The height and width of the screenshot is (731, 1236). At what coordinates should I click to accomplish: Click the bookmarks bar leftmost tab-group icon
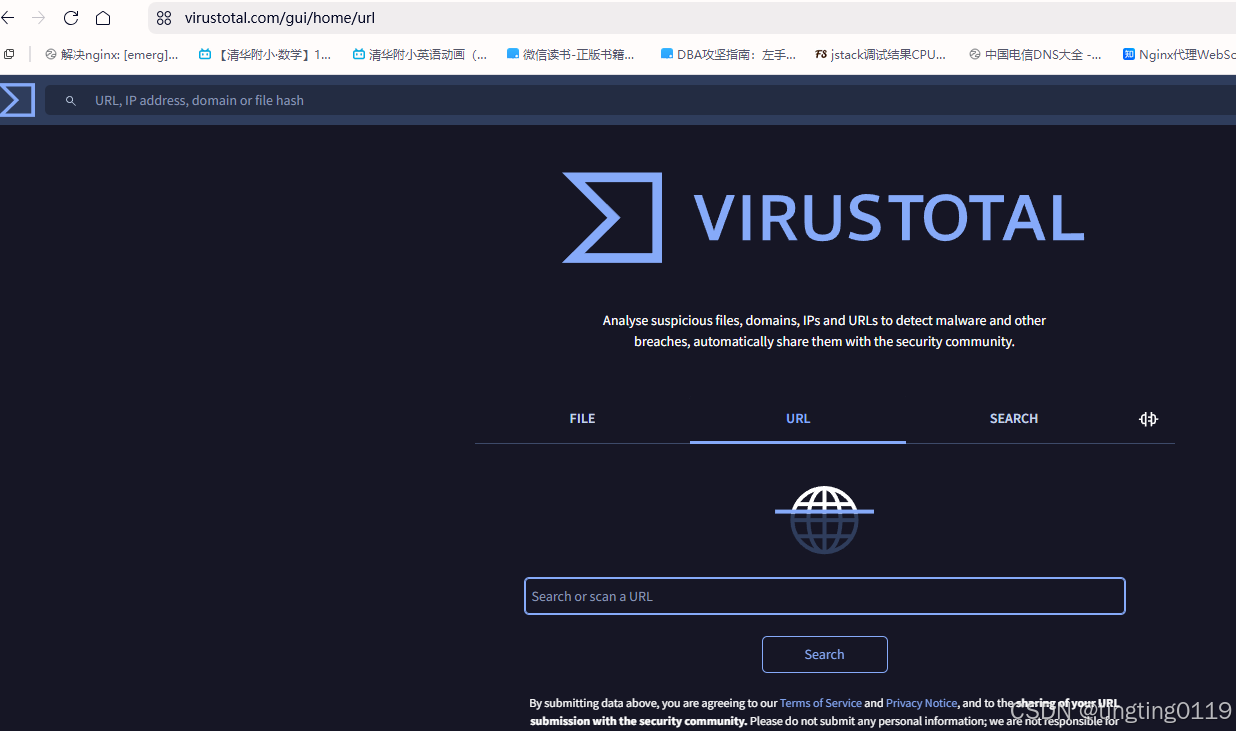(x=9, y=55)
